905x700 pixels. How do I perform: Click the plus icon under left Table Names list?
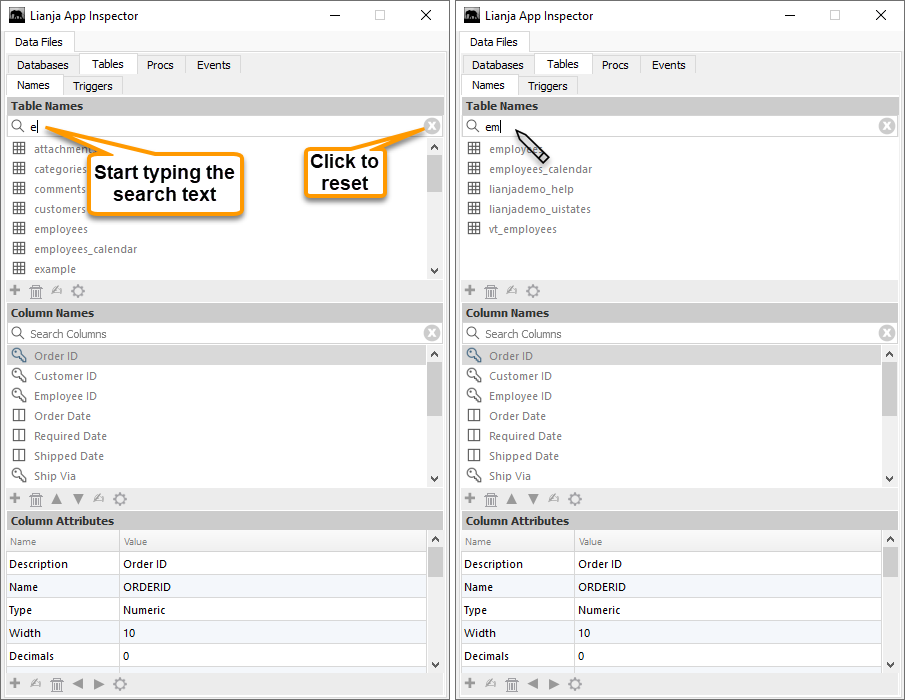pos(15,291)
